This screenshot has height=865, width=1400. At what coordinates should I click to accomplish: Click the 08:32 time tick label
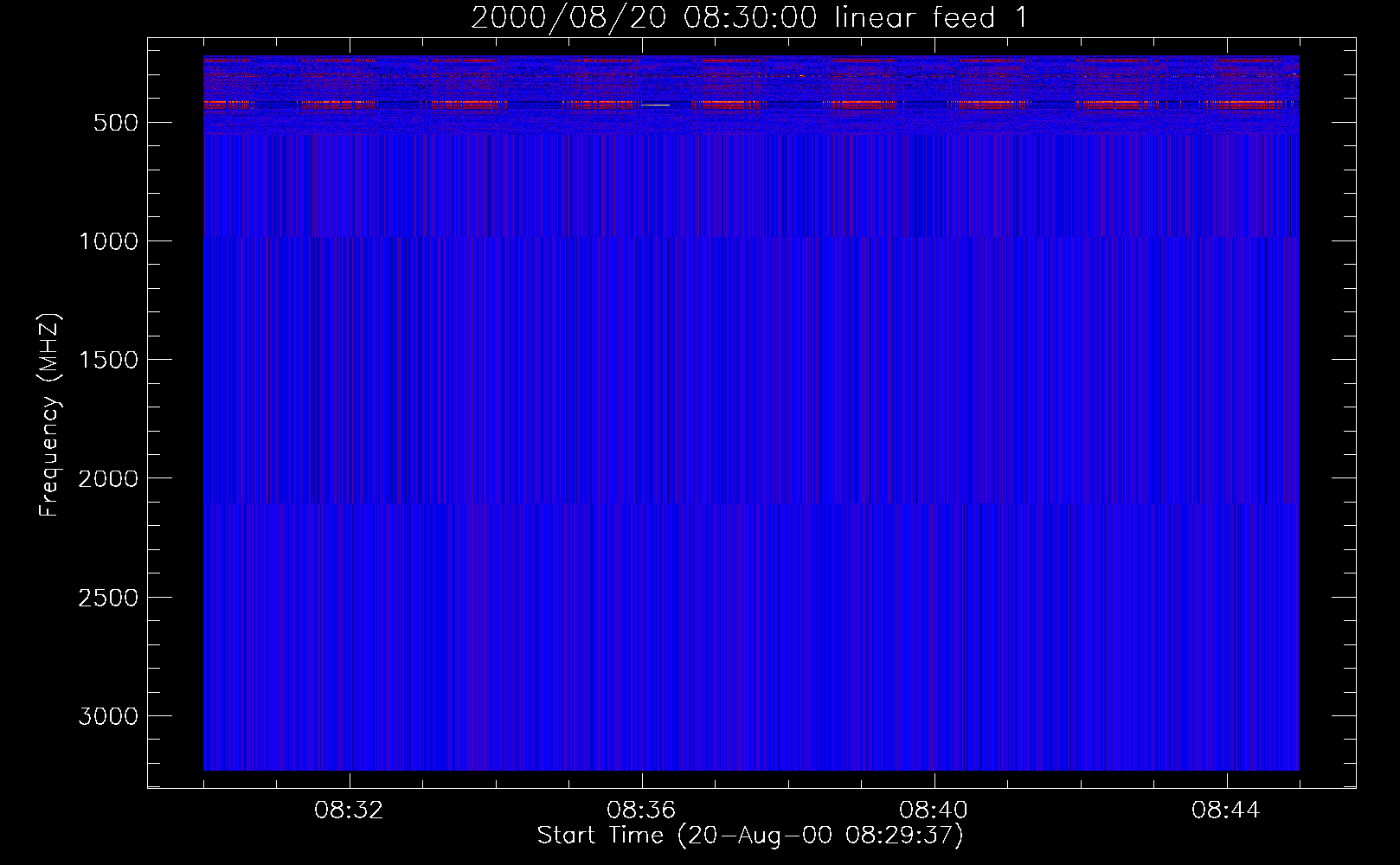point(349,811)
